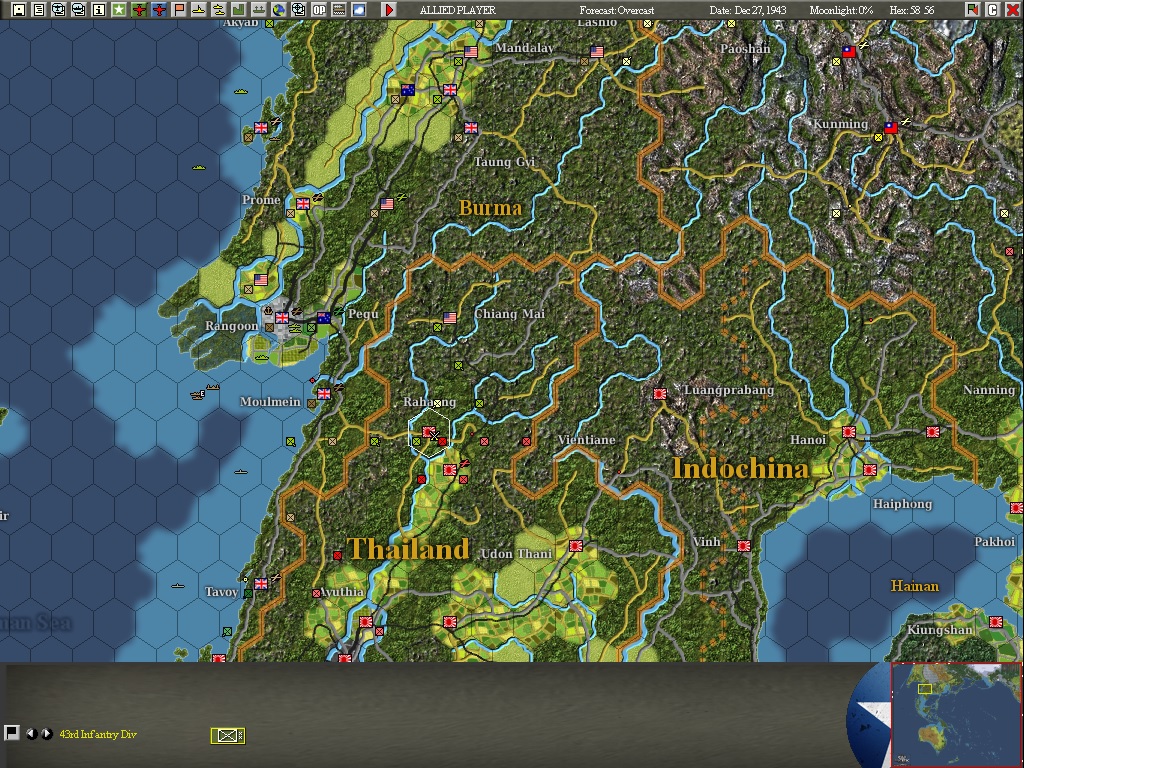Close the game with red X
This screenshot has height=768, width=1152.
pyautogui.click(x=1012, y=10)
